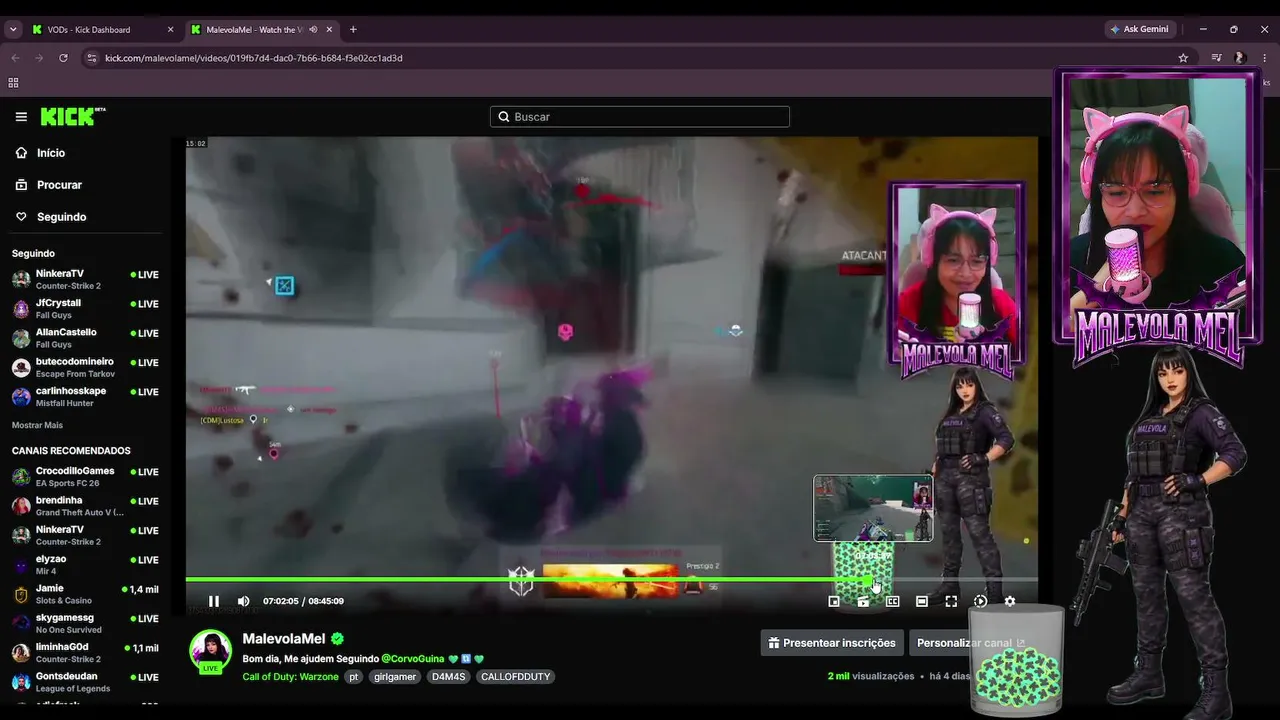Pause the video playback
1280x720 pixels.
pyautogui.click(x=214, y=601)
